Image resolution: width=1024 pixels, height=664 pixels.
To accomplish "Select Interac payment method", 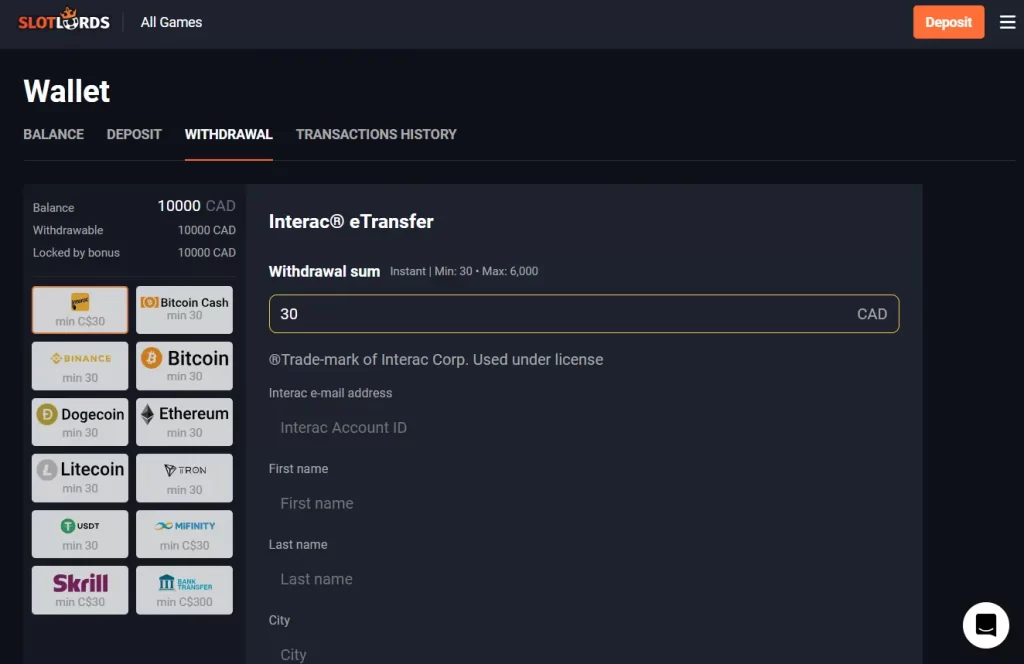I will click(80, 309).
